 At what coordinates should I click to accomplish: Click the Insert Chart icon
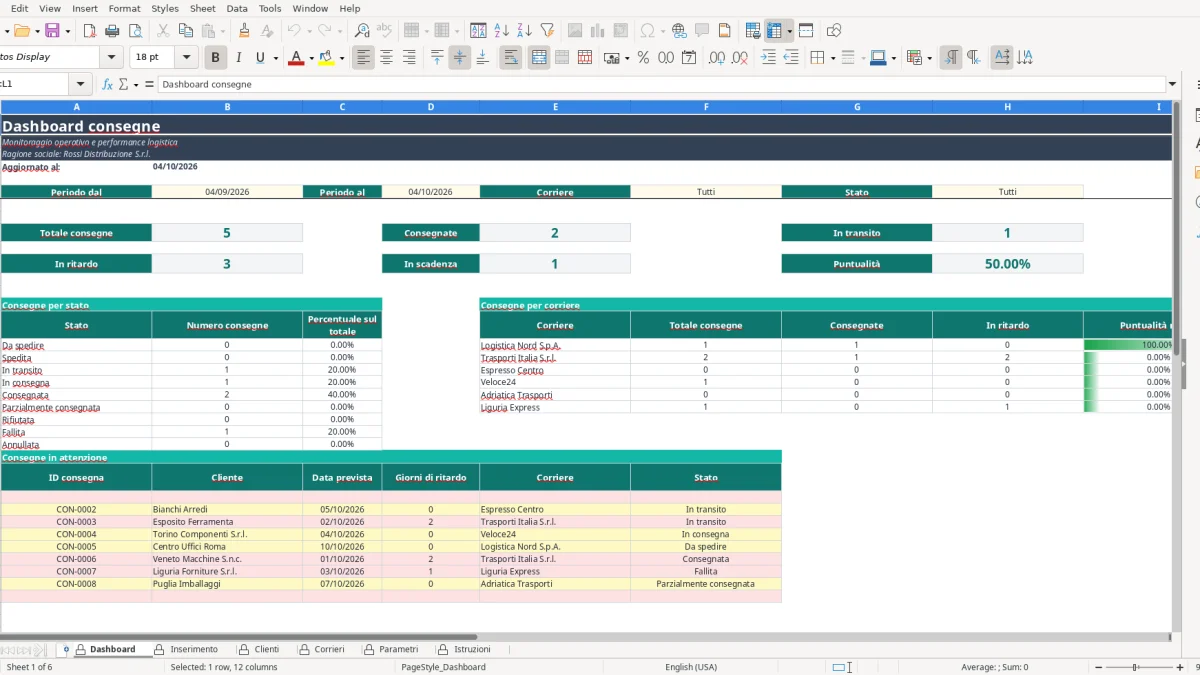click(x=598, y=31)
